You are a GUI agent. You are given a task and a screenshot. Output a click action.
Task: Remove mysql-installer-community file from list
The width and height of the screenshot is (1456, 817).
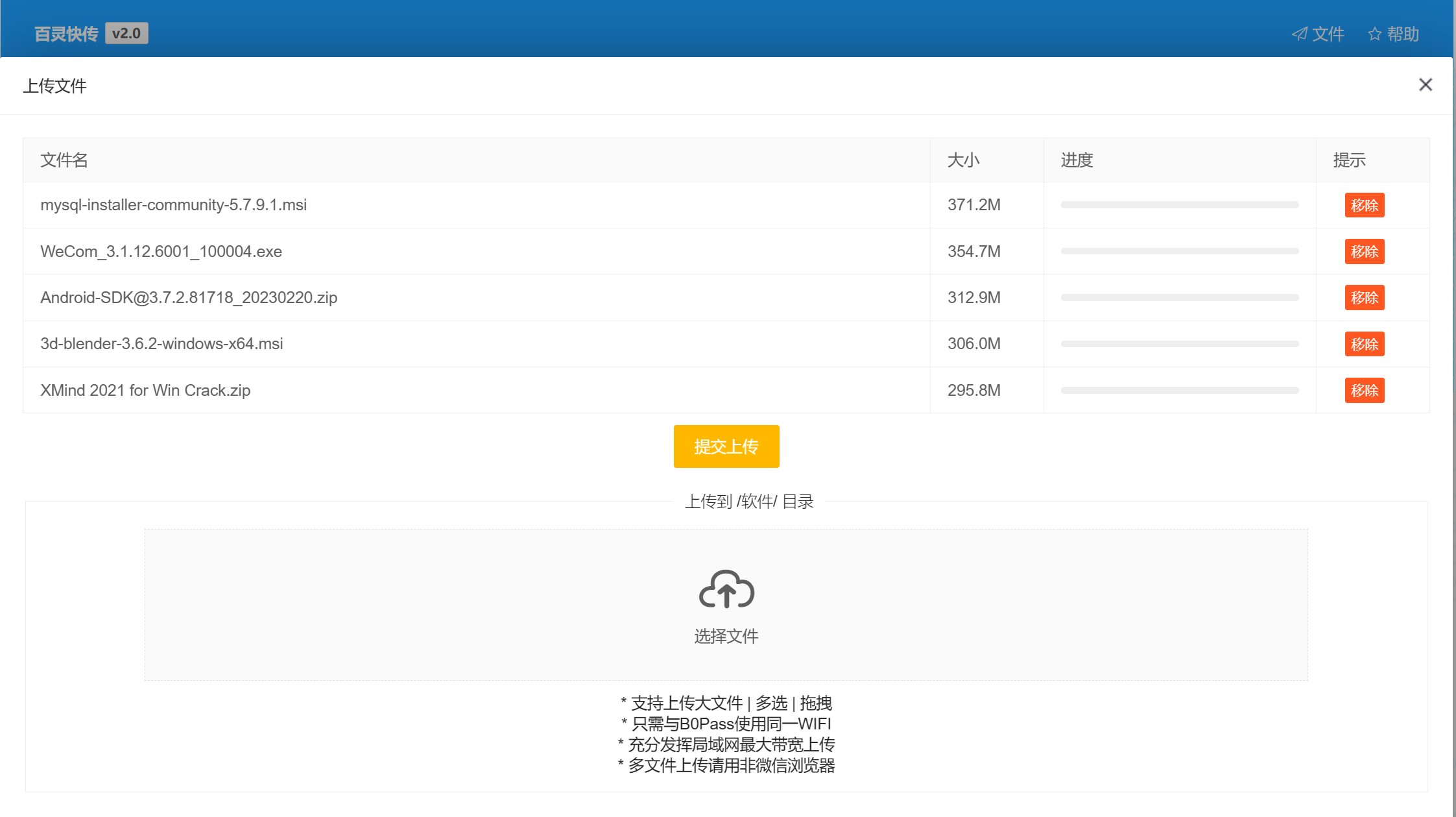1364,205
